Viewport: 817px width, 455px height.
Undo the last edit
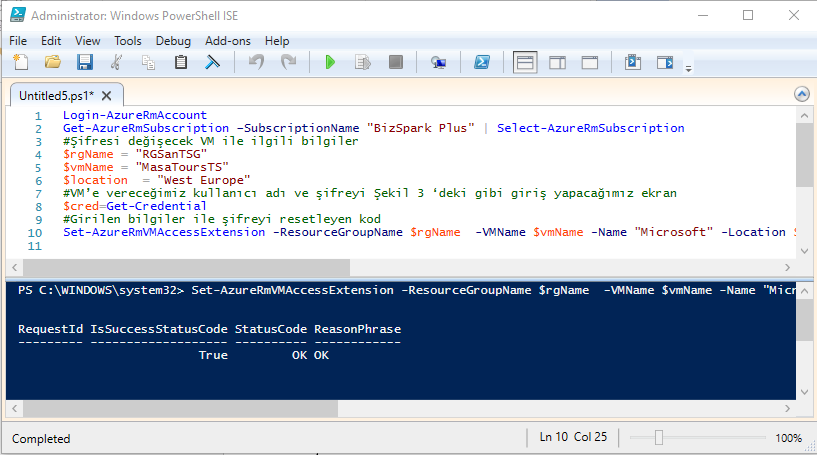click(x=256, y=63)
